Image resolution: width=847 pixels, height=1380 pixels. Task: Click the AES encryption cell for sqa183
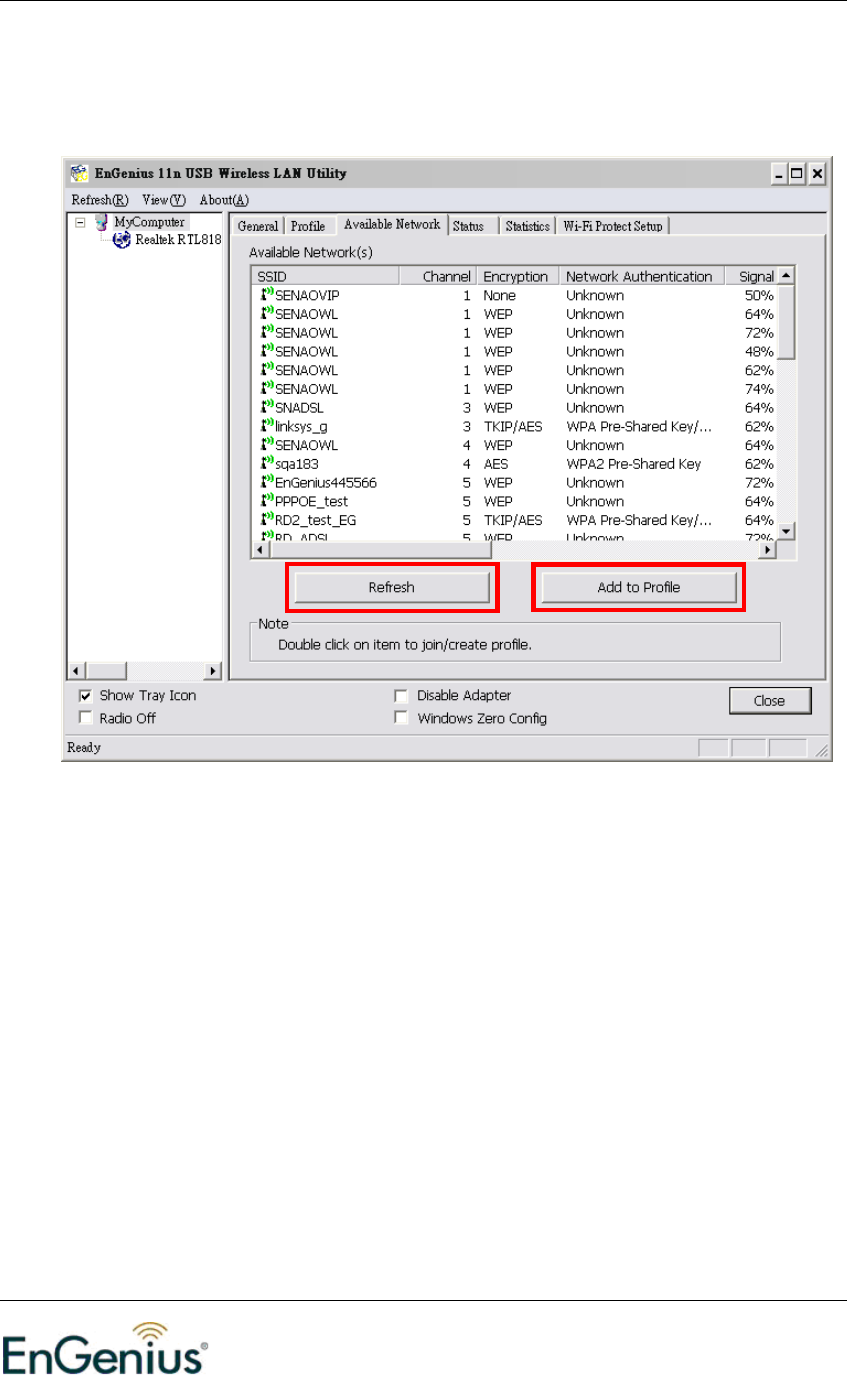[x=496, y=464]
